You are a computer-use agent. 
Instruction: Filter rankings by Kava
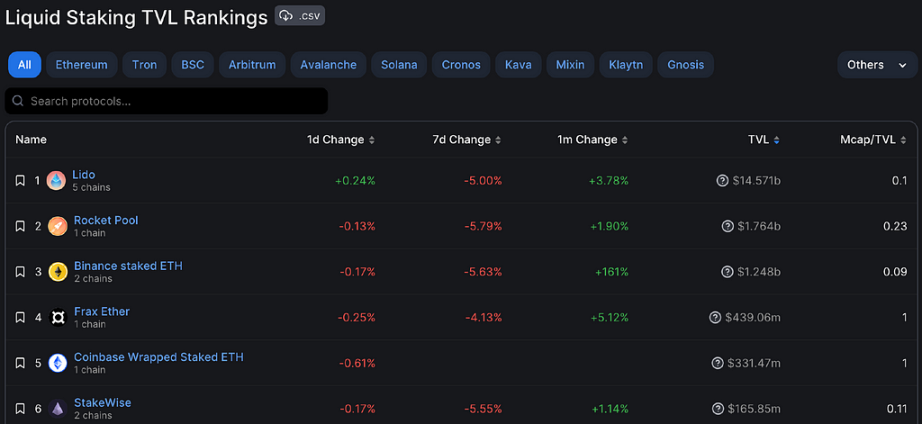519,65
